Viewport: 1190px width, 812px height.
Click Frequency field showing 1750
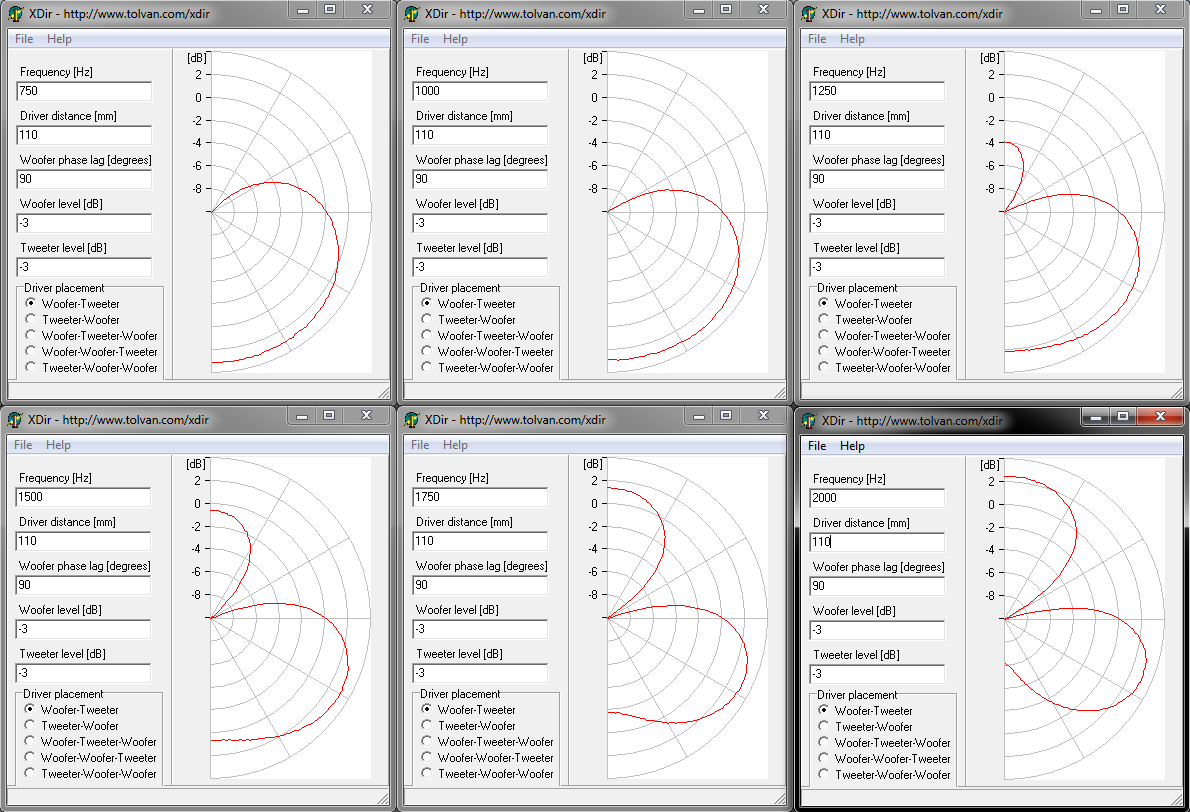480,497
